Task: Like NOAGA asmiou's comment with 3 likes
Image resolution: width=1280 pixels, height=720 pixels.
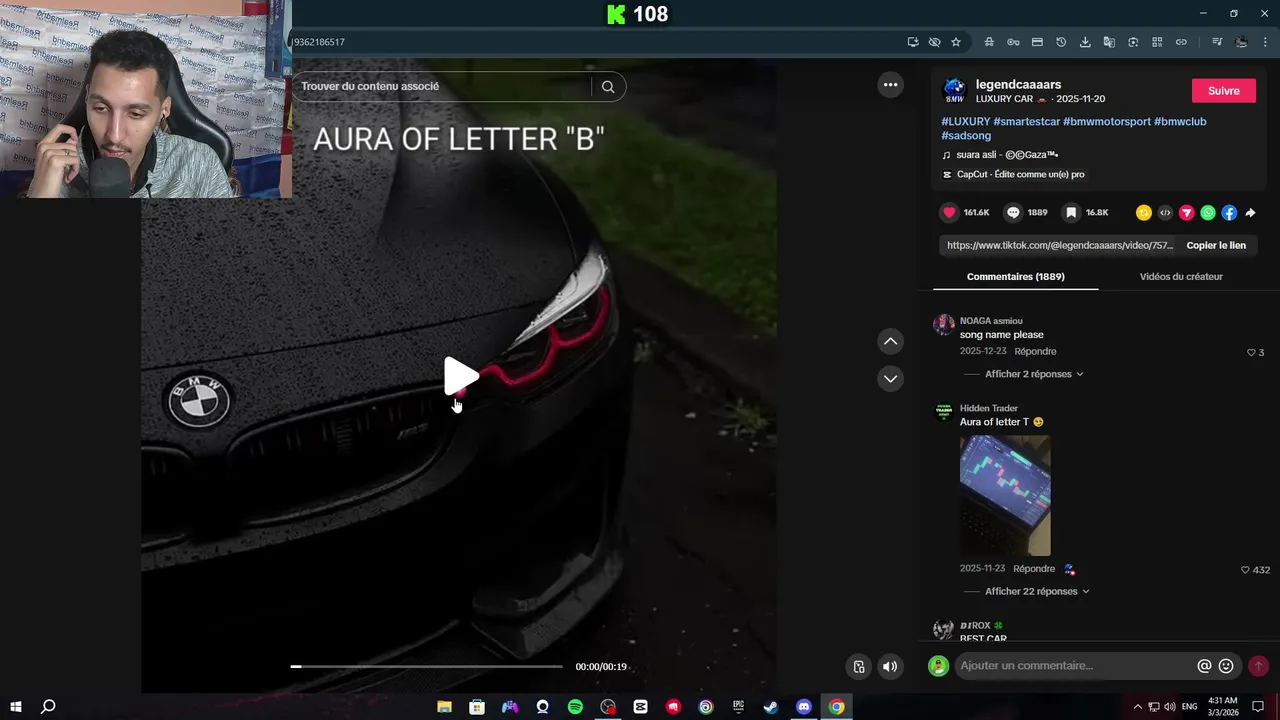Action: click(x=1251, y=352)
